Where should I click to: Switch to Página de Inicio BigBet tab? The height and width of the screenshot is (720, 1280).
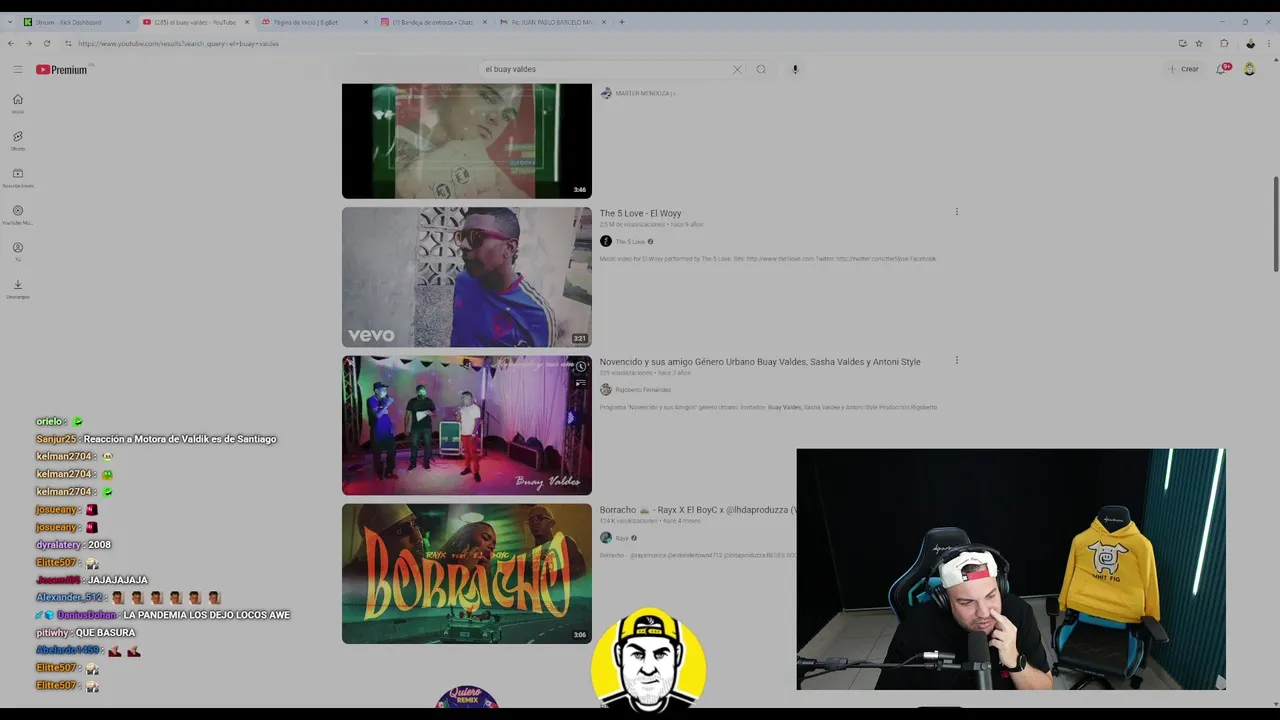[314, 22]
